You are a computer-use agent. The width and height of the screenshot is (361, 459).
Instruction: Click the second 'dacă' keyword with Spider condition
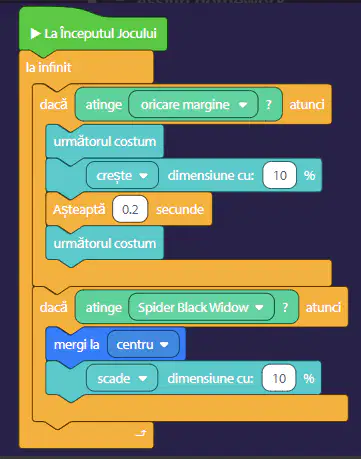click(x=53, y=307)
